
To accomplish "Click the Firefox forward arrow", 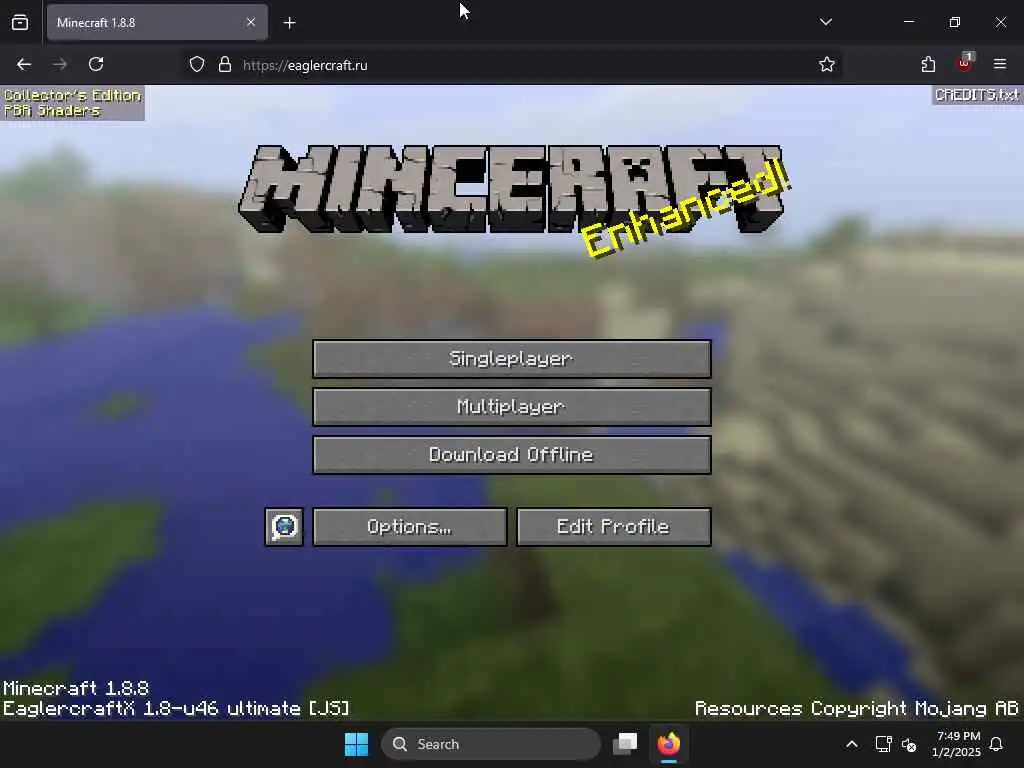I will click(x=60, y=64).
